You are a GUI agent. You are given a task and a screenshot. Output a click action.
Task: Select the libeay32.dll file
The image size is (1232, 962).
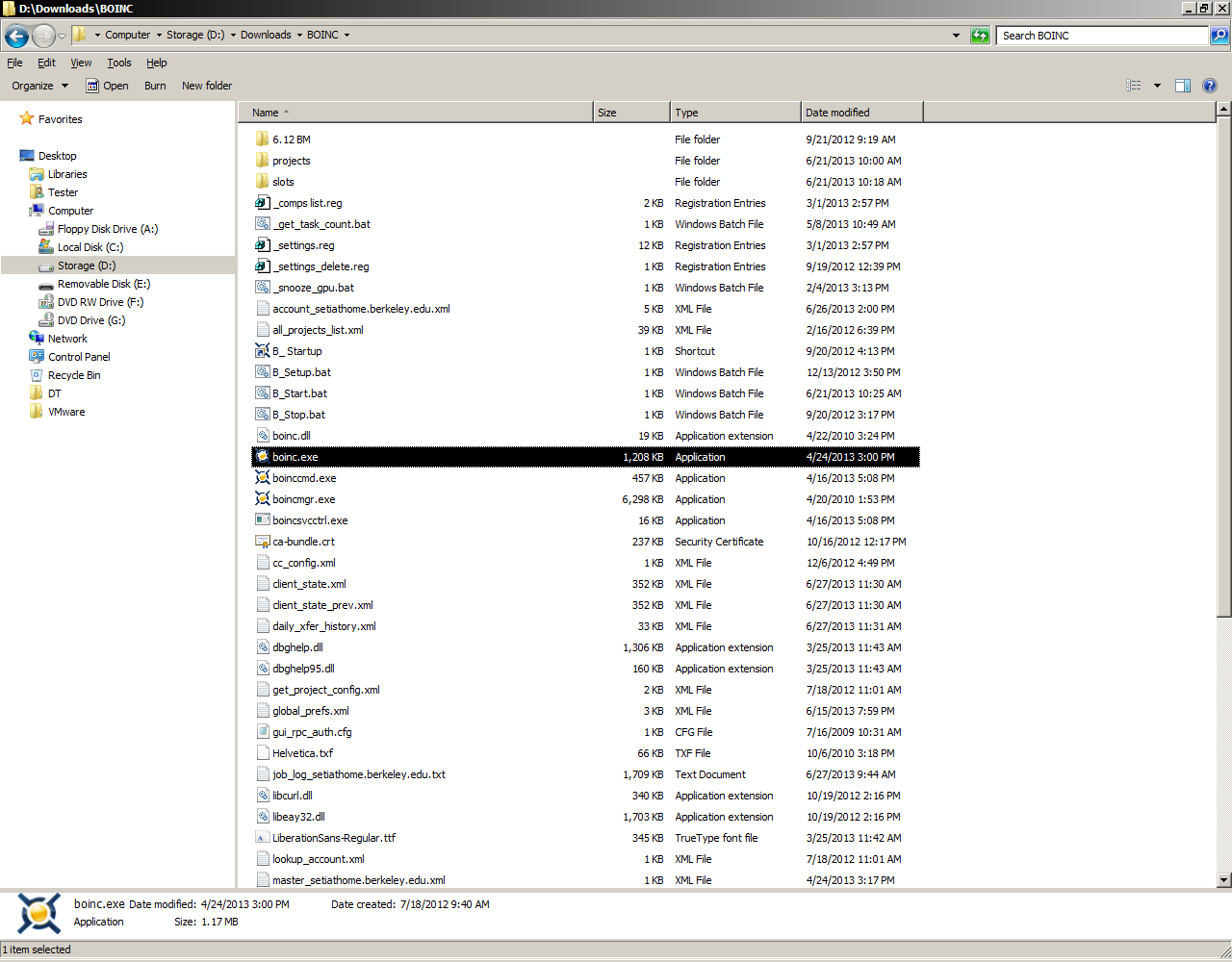(585, 817)
